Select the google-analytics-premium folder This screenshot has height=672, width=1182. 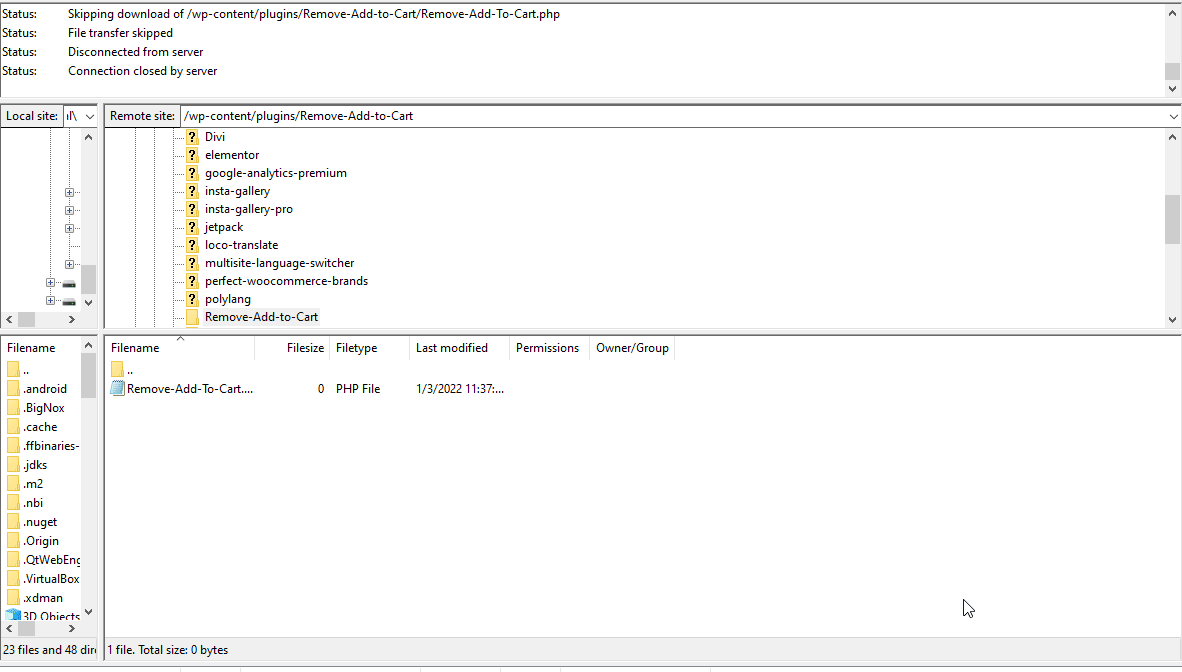click(275, 173)
